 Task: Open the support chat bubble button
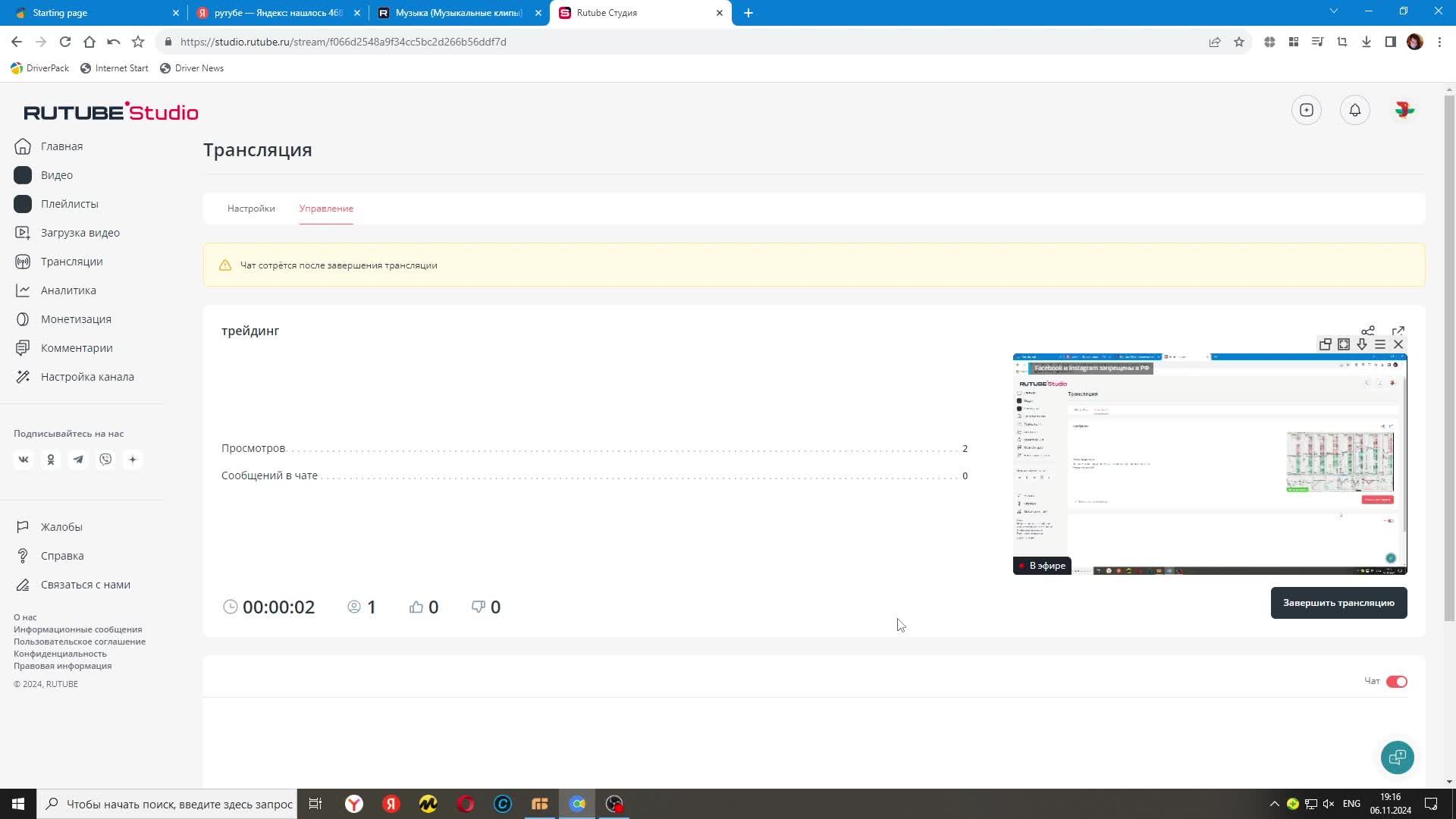[x=1397, y=757]
